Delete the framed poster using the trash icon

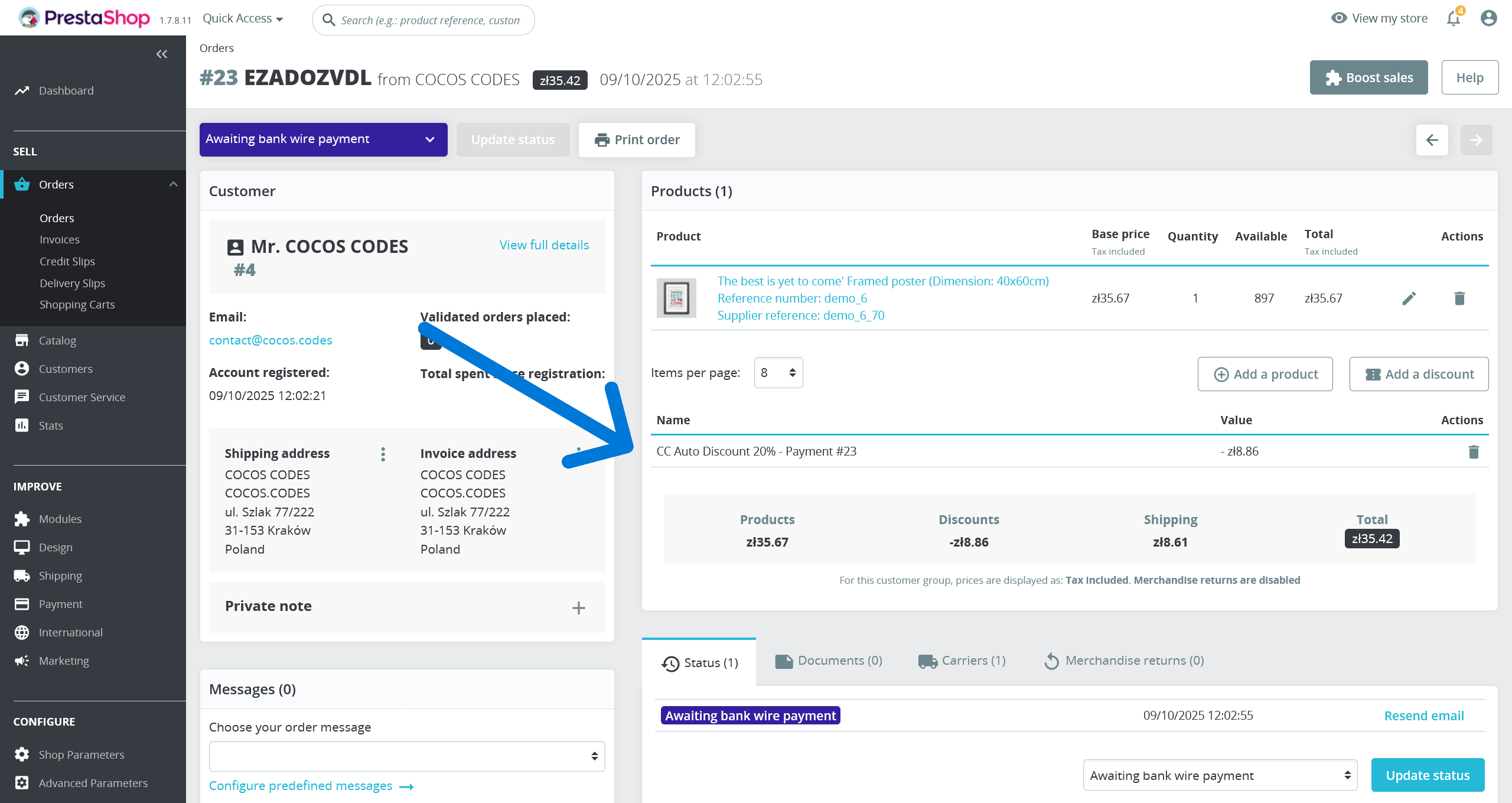click(1459, 298)
